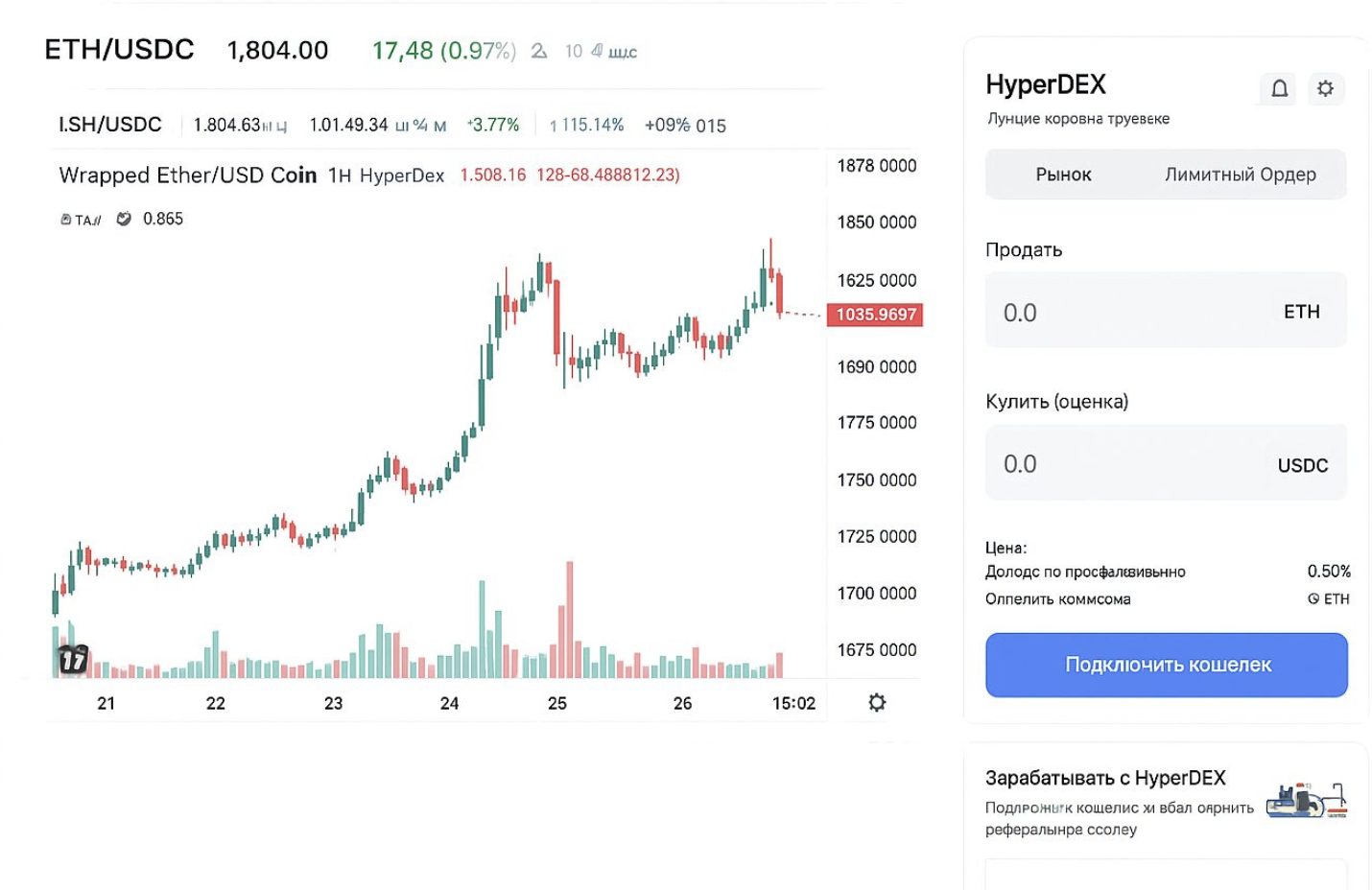Switch to the Рынок tab
This screenshot has height=890, width=1372.
1063,175
